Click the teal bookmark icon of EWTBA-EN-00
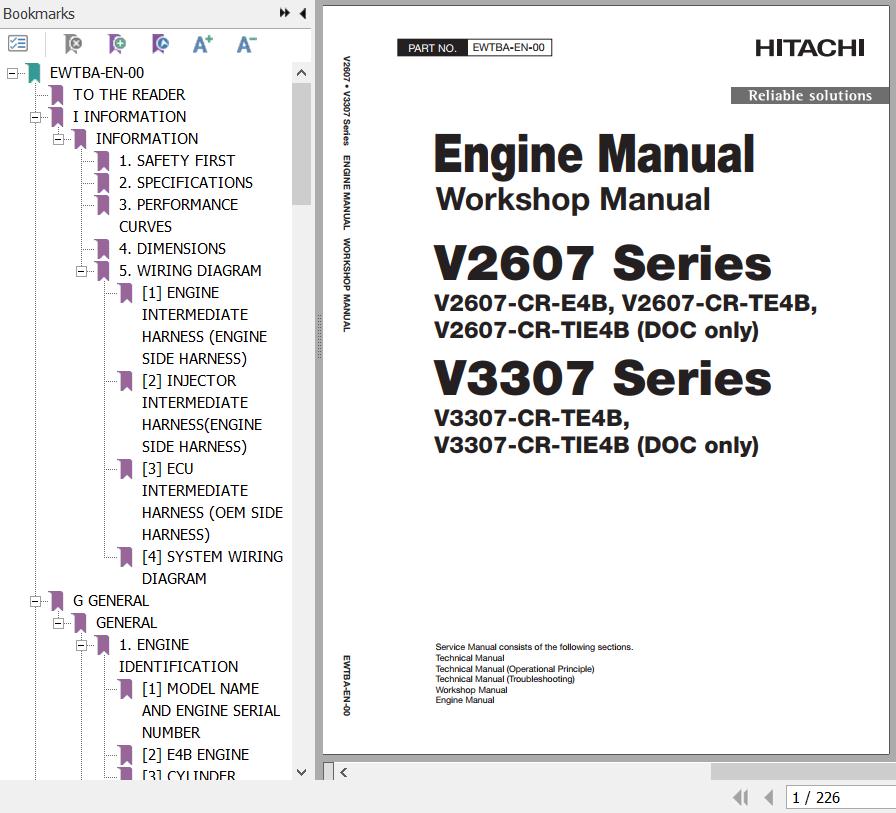Screen dimensions: 896x813 point(34,73)
